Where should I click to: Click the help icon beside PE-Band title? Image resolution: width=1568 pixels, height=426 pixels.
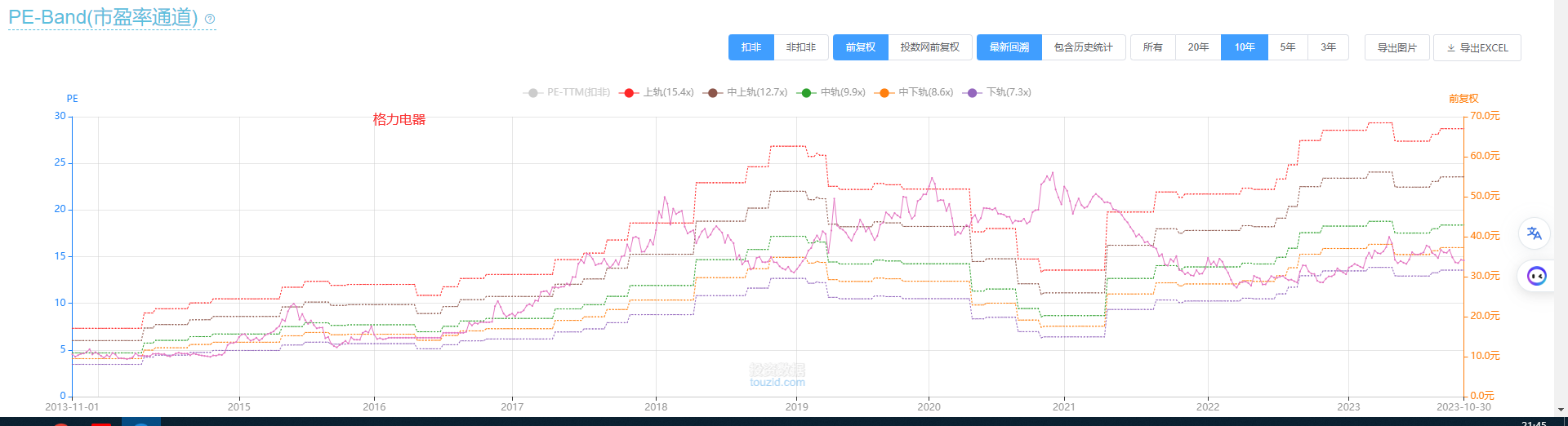[210, 19]
